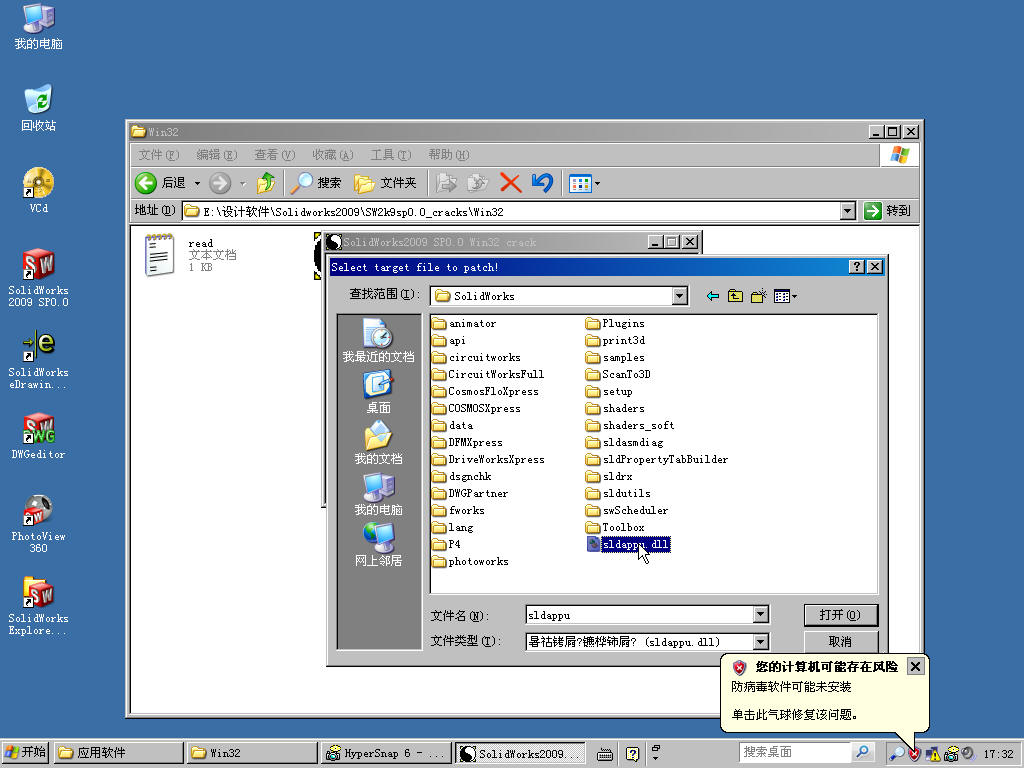Launch DWGeditor desktop shortcut
1024x768 pixels.
(x=38, y=436)
